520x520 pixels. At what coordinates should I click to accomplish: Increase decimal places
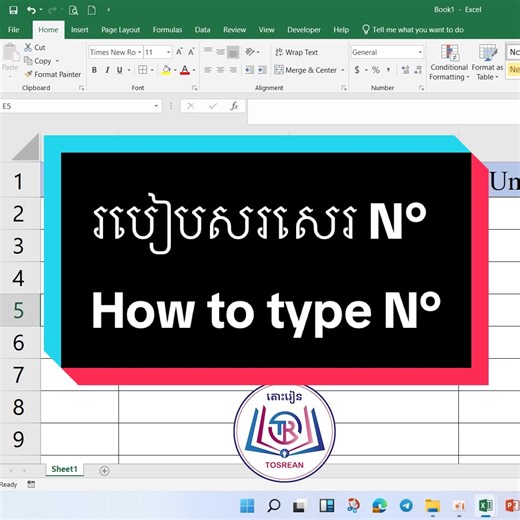pos(405,70)
